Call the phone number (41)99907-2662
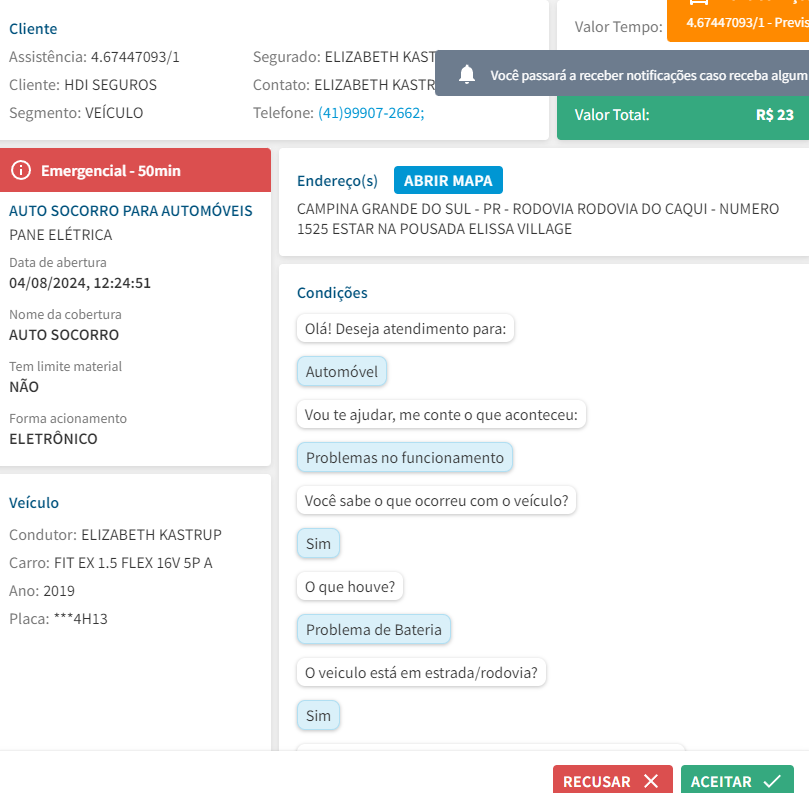This screenshot has width=809, height=793. (371, 112)
